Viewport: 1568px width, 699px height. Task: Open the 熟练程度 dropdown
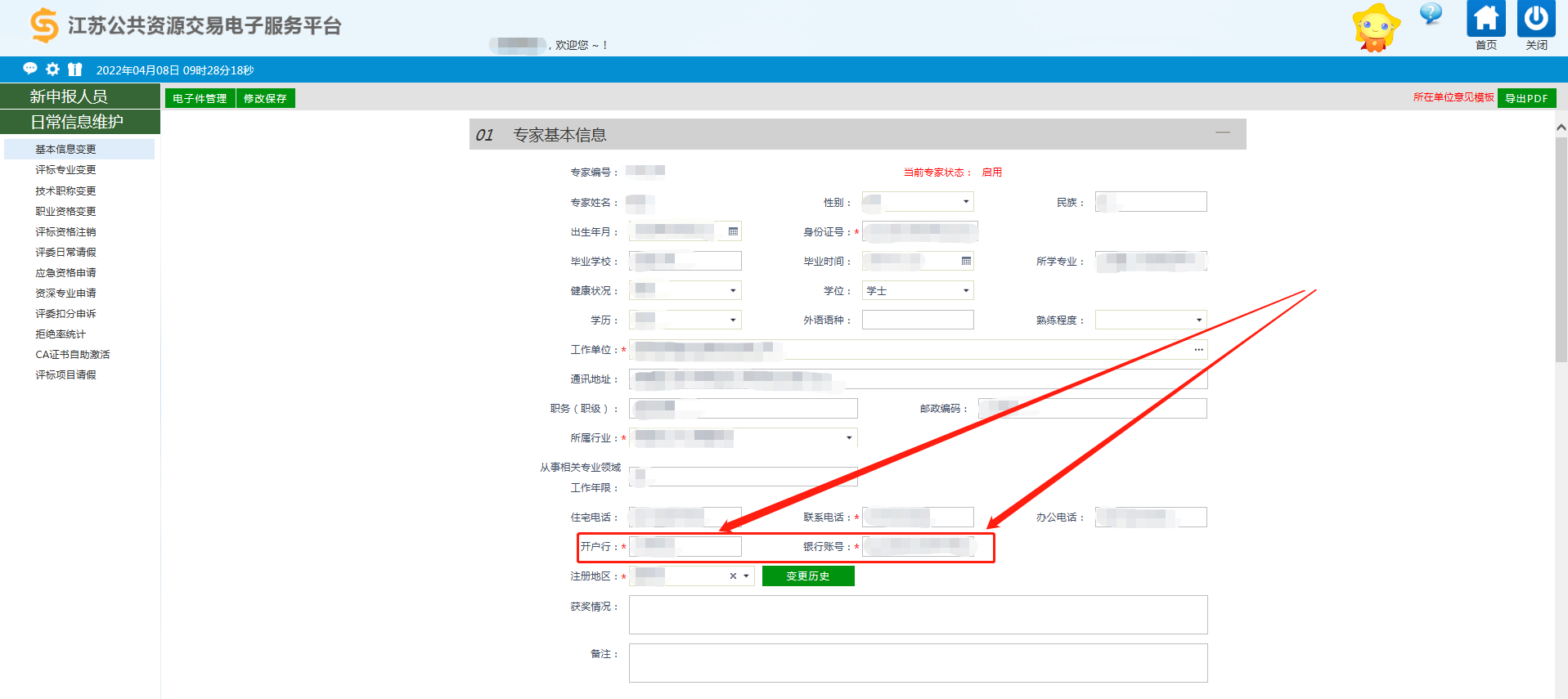pyautogui.click(x=1199, y=320)
